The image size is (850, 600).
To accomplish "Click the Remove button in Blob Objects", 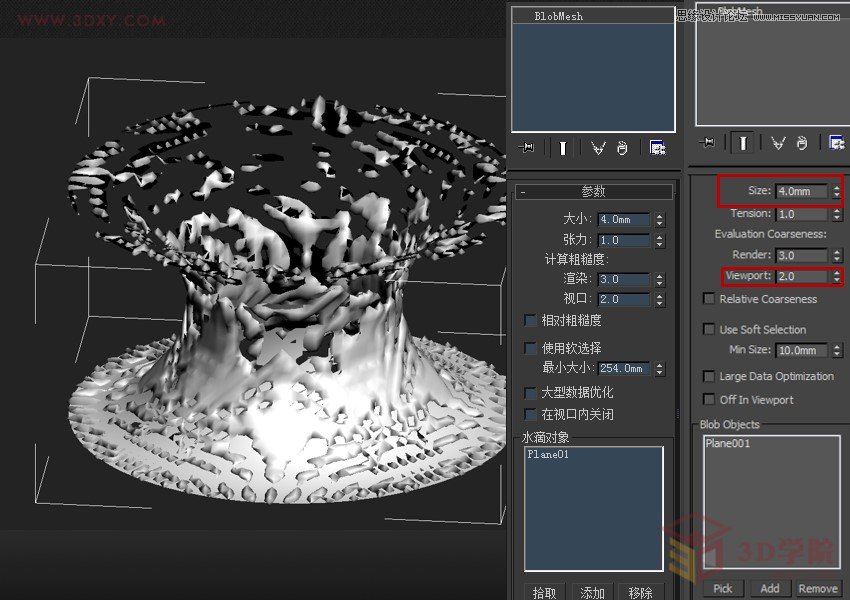I will pyautogui.click(x=818, y=588).
